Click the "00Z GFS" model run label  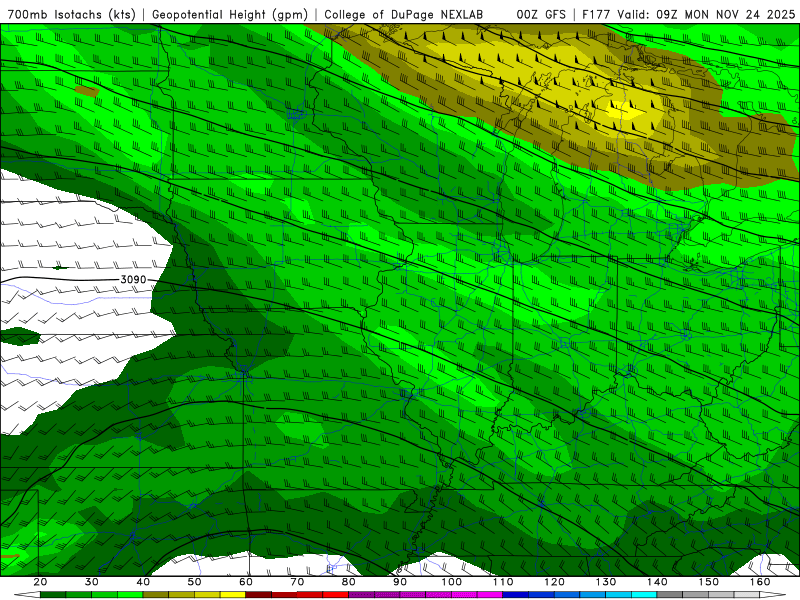(x=541, y=14)
